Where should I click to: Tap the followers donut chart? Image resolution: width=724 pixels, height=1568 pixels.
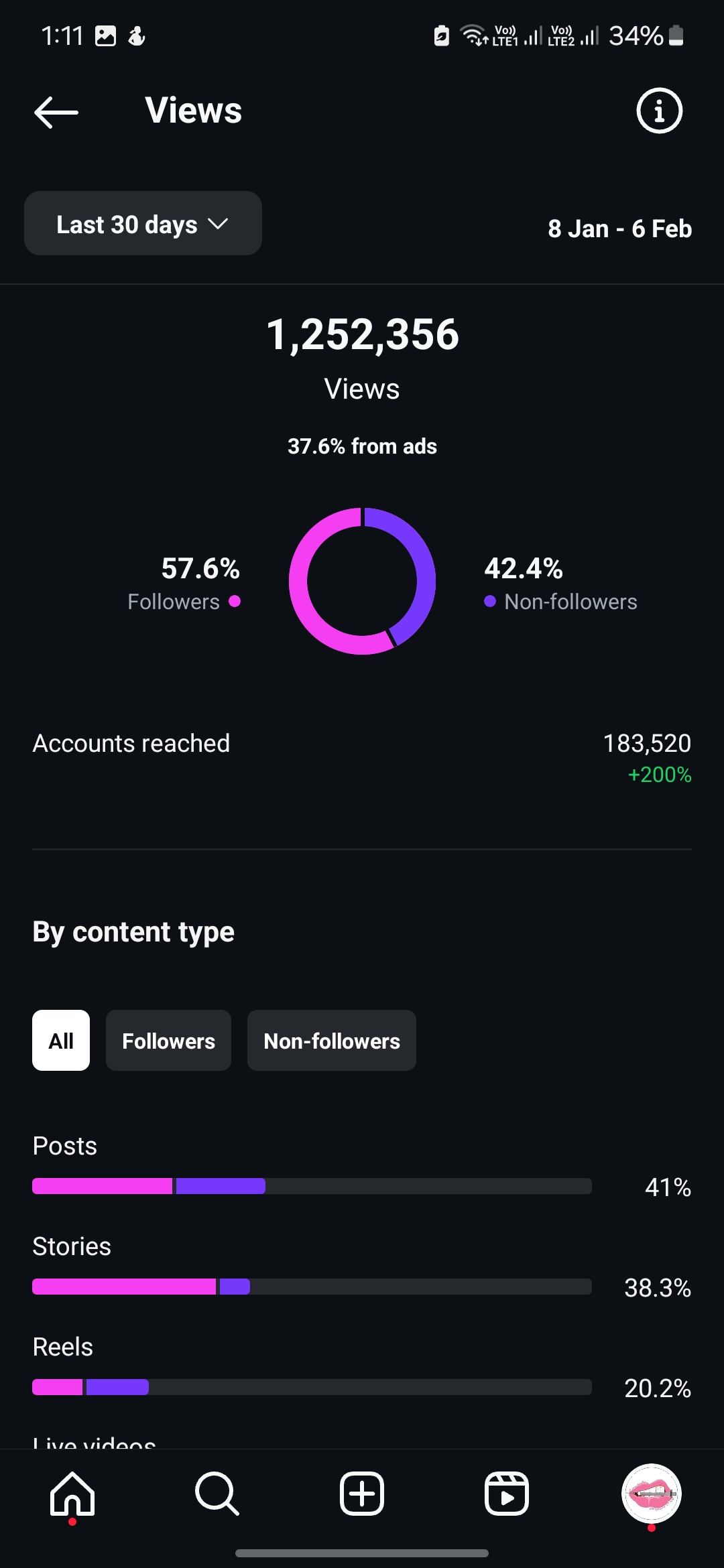362,581
